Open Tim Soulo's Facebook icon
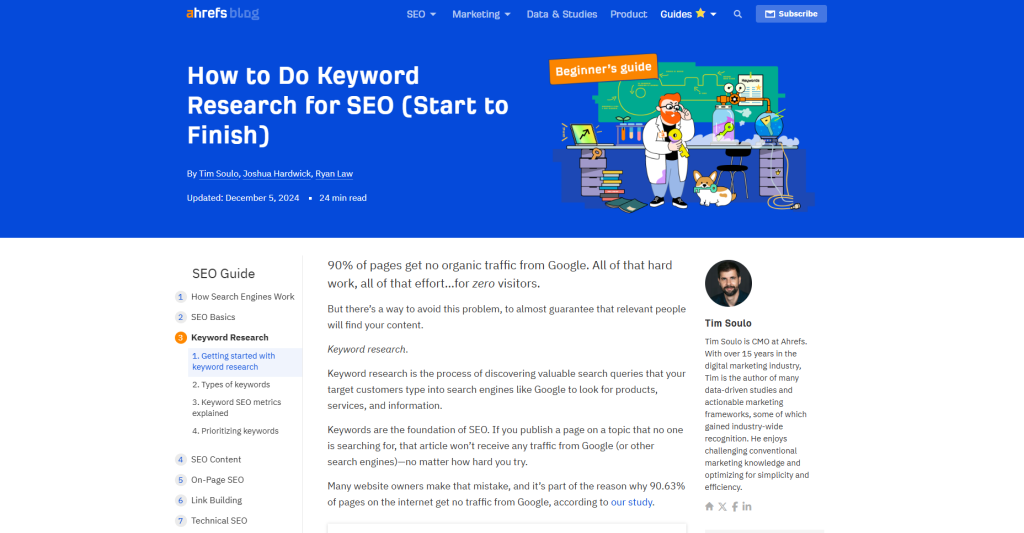This screenshot has height=533, width=1024. pyautogui.click(x=735, y=506)
